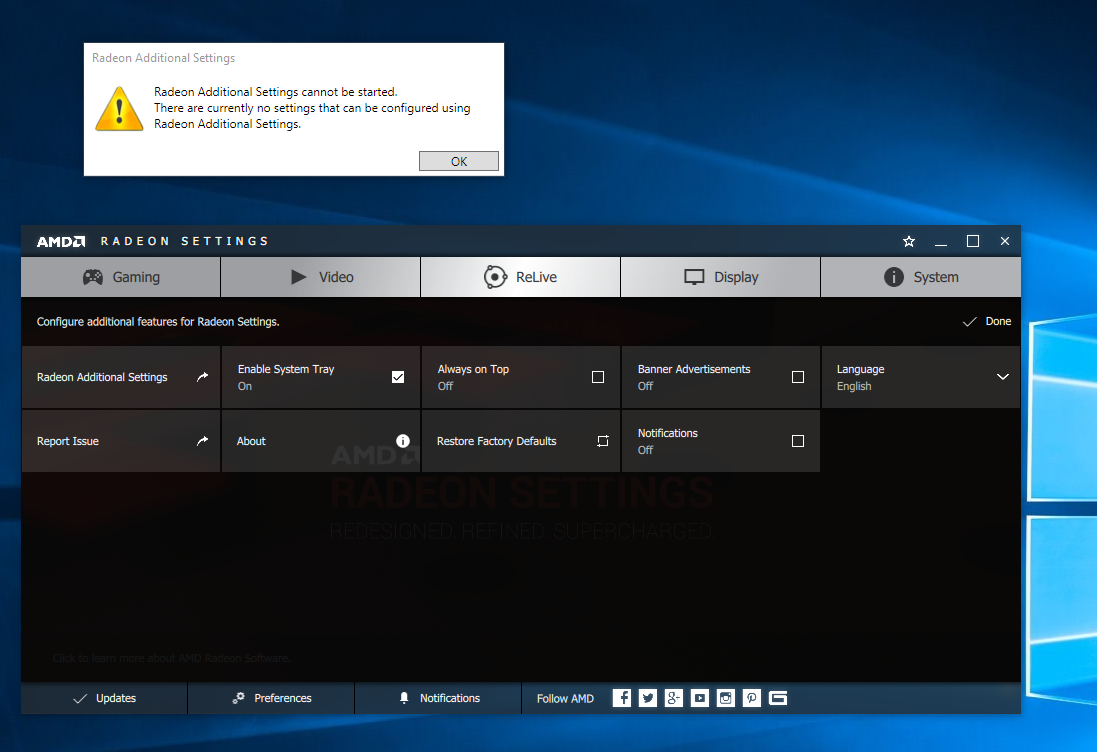
Task: Open Updates in the bottom bar
Action: 104,698
